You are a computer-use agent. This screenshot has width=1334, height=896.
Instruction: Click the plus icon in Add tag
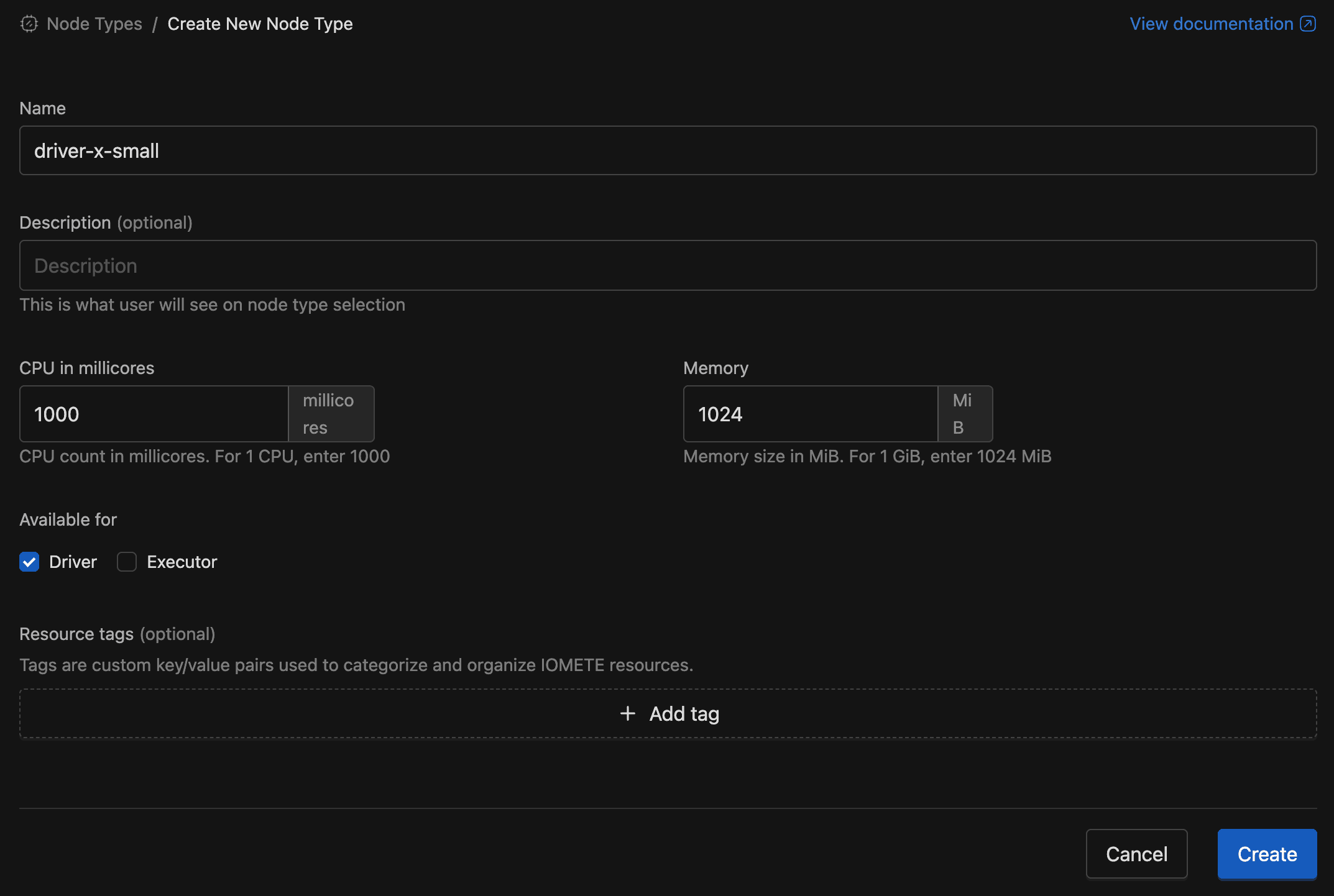point(628,713)
